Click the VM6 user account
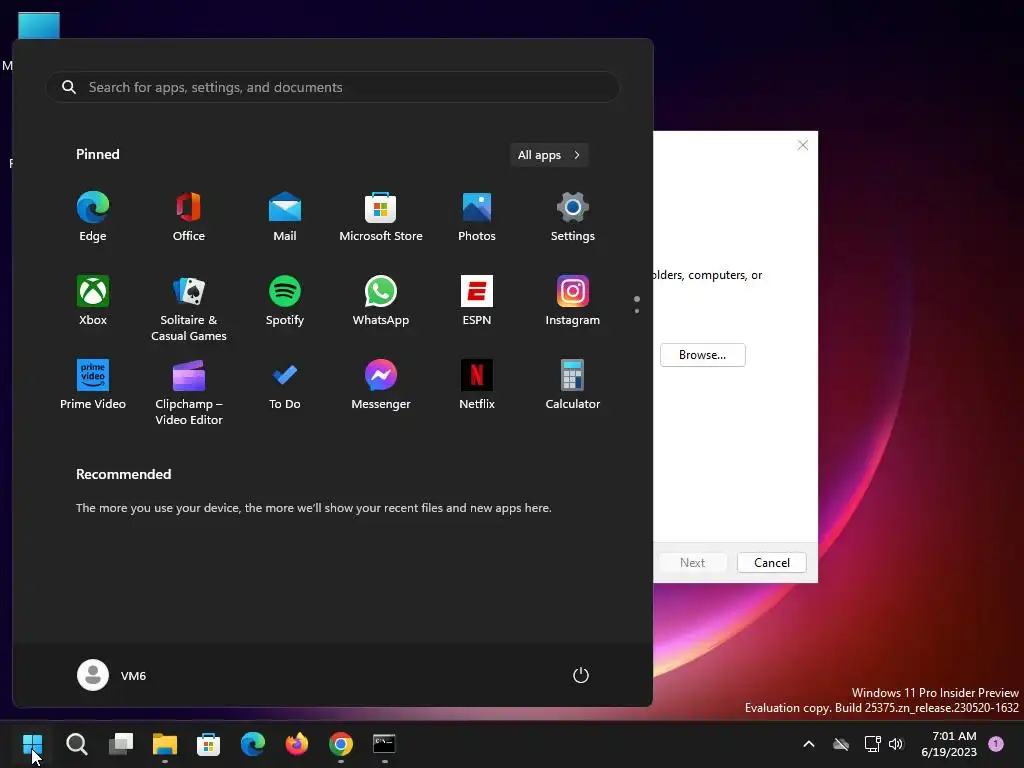Viewport: 1024px width, 768px height. coord(112,675)
